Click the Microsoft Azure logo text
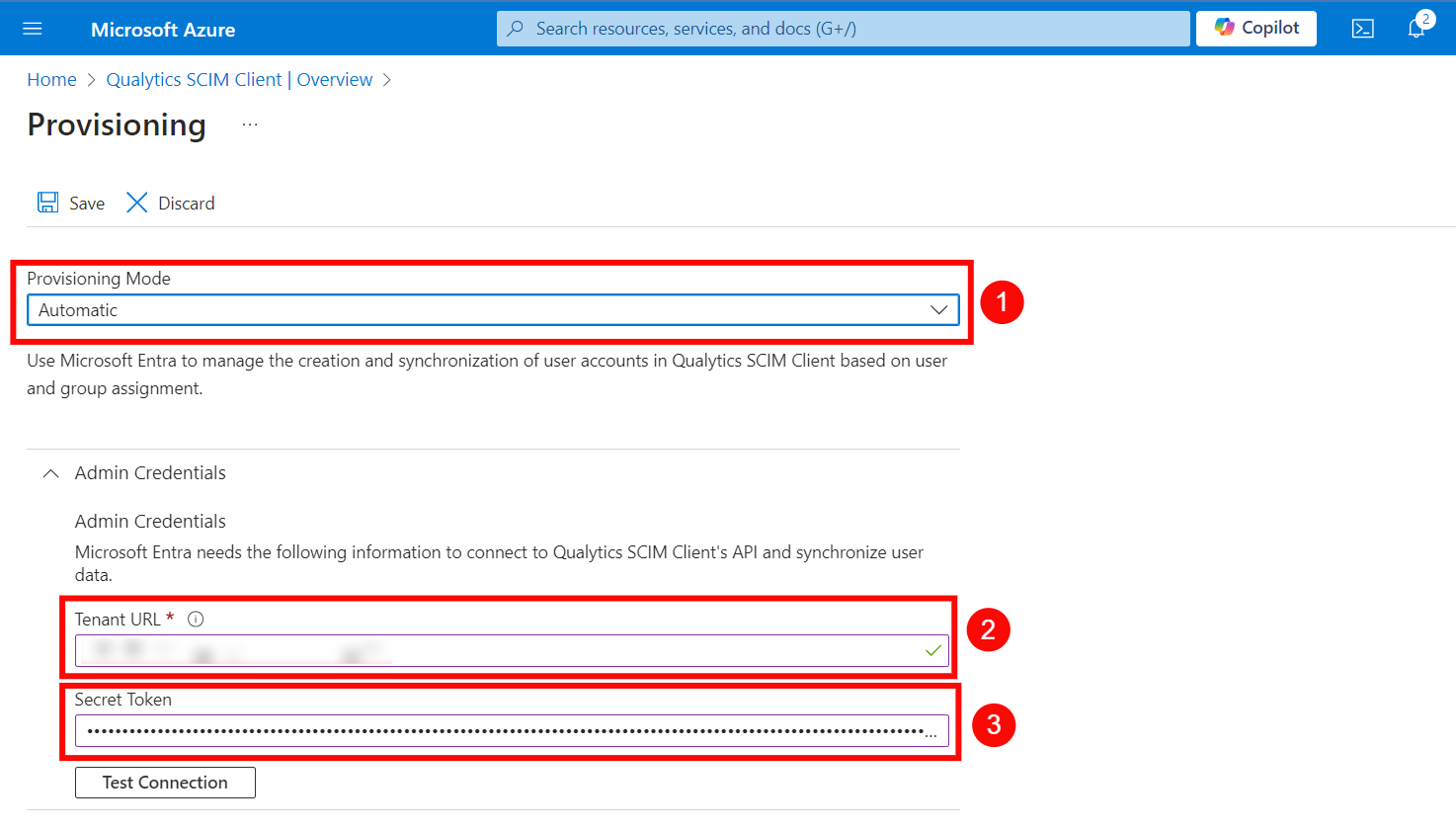 tap(163, 30)
